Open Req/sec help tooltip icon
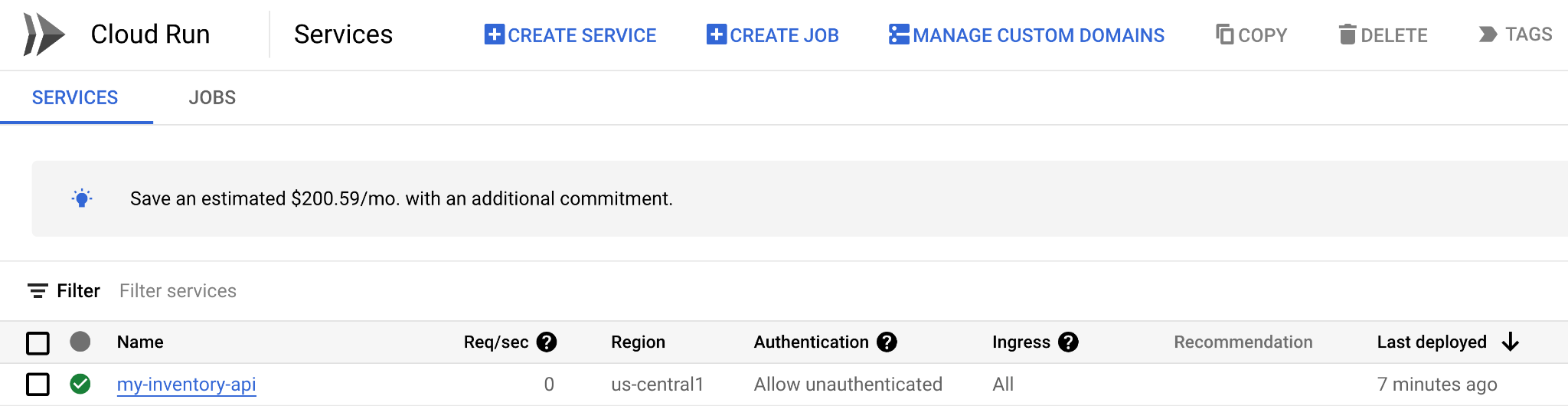The width and height of the screenshot is (1568, 406). point(547,342)
